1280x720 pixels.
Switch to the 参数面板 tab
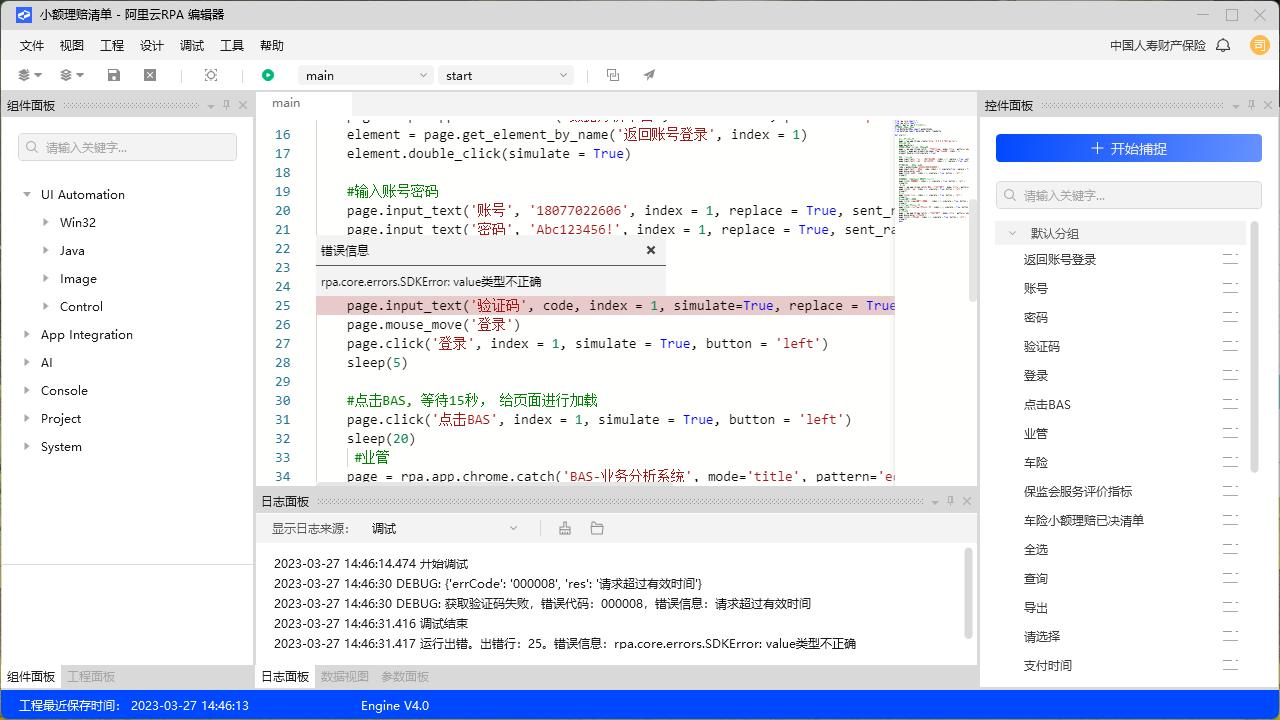click(x=405, y=677)
